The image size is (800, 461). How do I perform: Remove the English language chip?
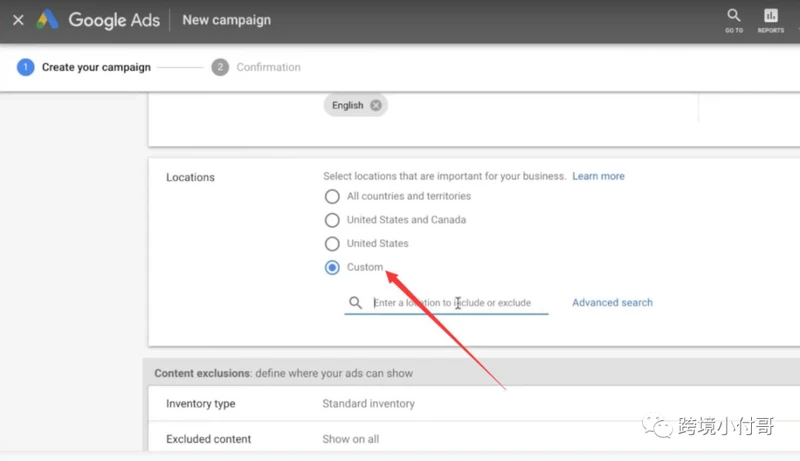[x=376, y=105]
